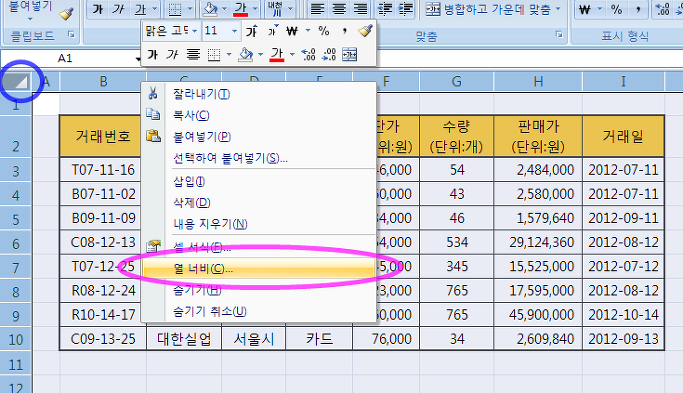The width and height of the screenshot is (683, 393).
Task: Open the ribbon font color dropdown arrow
Action: pyautogui.click(x=255, y=9)
